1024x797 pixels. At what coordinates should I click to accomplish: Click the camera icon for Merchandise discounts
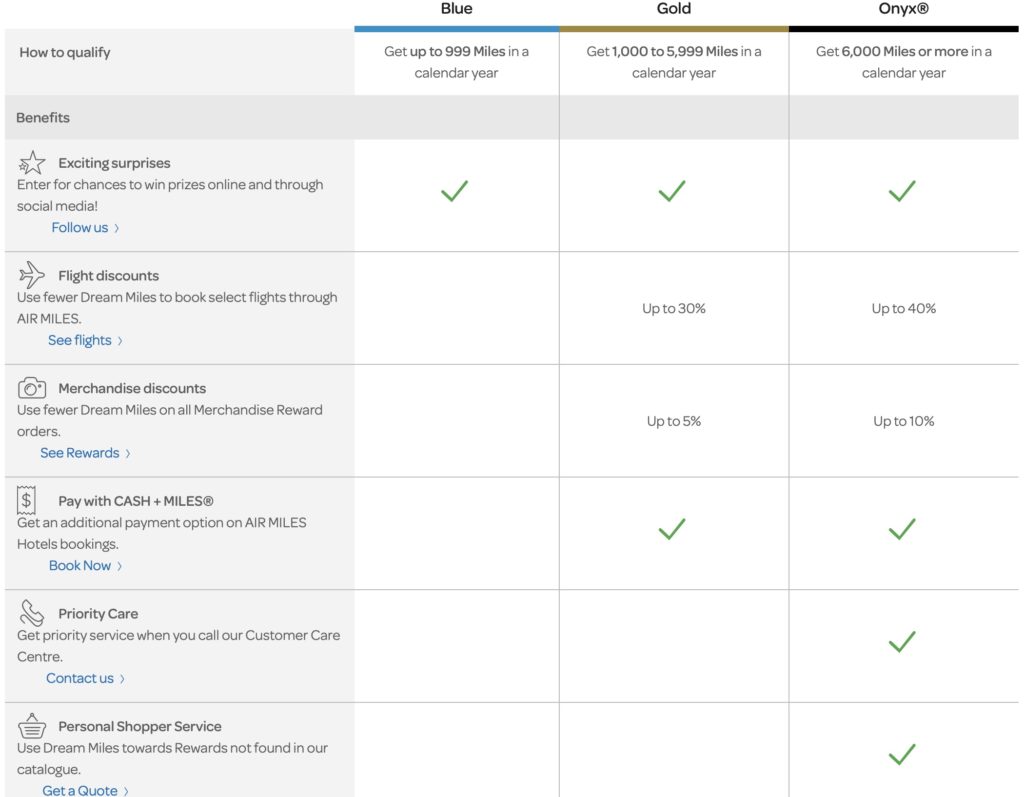[x=32, y=388]
